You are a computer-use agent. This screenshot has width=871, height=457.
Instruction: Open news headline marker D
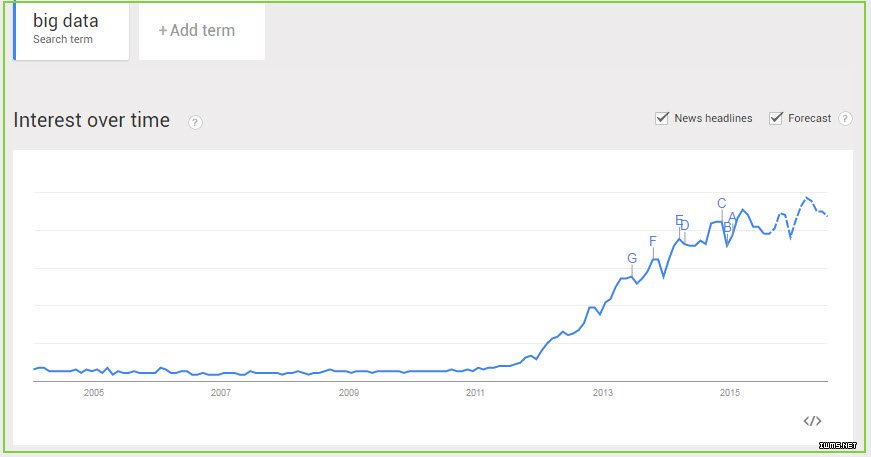[x=685, y=225]
